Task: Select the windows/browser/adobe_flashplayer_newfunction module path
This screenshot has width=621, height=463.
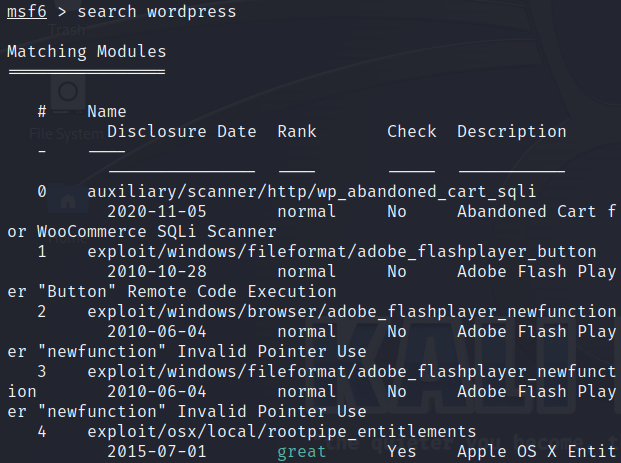Action: click(352, 312)
